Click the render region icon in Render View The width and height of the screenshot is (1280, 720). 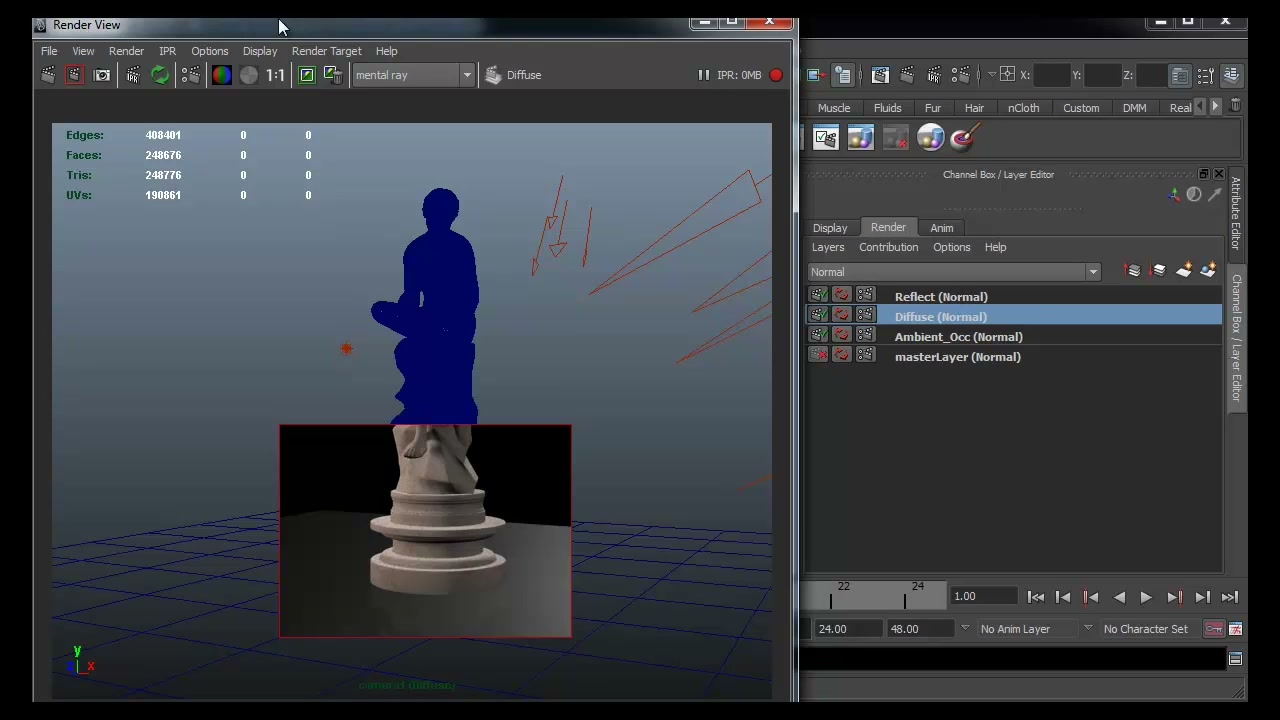click(74, 75)
